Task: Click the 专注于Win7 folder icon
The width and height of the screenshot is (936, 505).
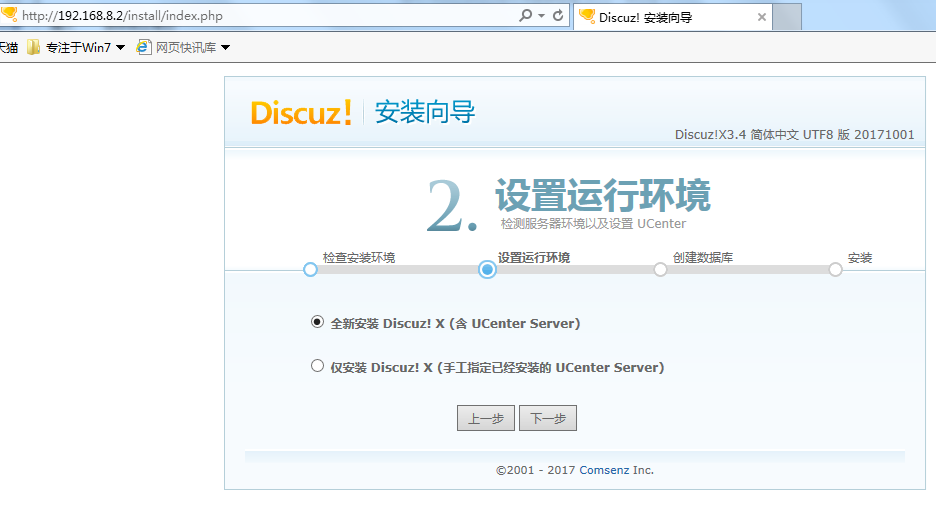Action: pos(33,47)
